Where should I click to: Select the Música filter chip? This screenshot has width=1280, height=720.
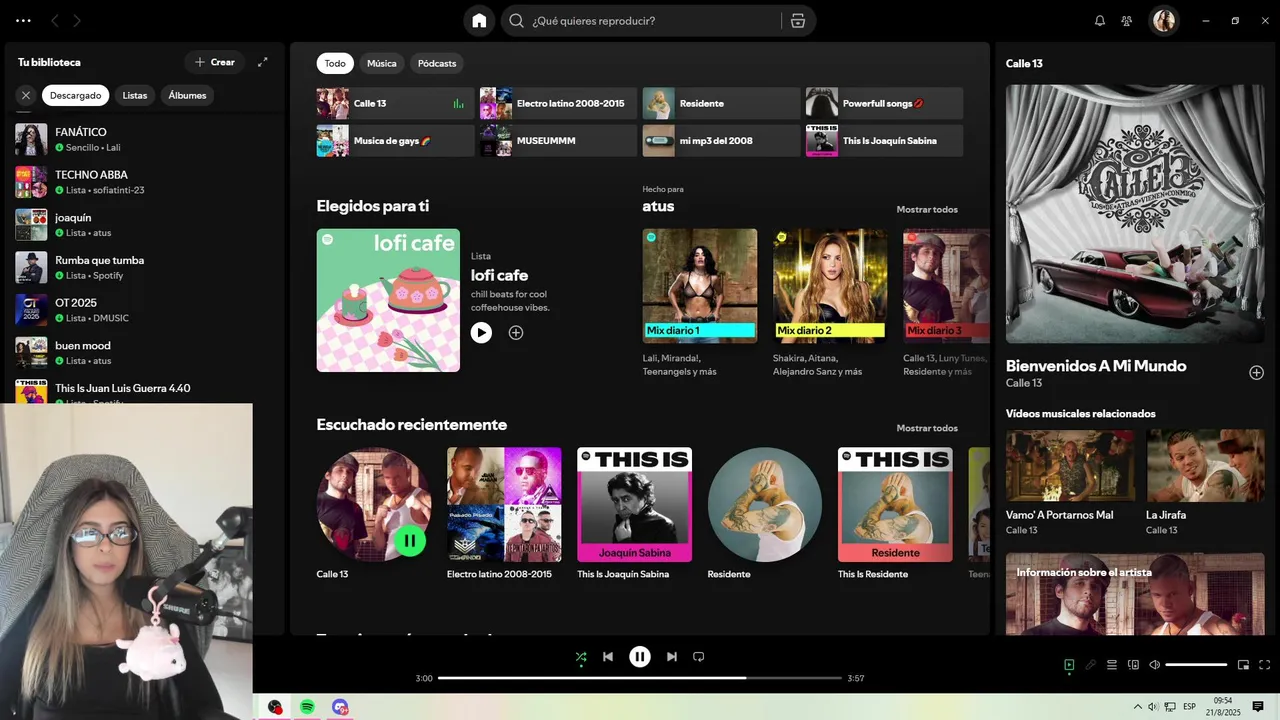[x=381, y=63]
